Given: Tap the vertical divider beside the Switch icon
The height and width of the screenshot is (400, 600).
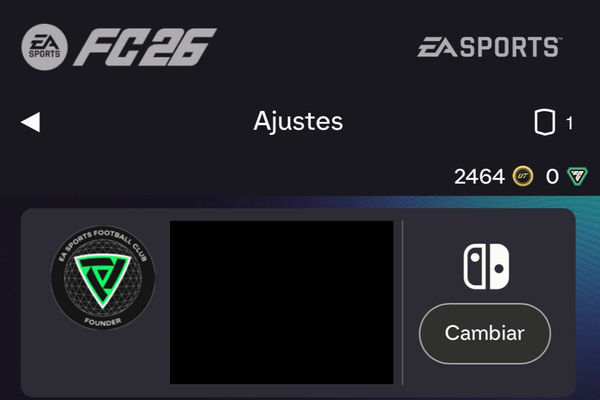Looking at the screenshot, I should pos(403,302).
